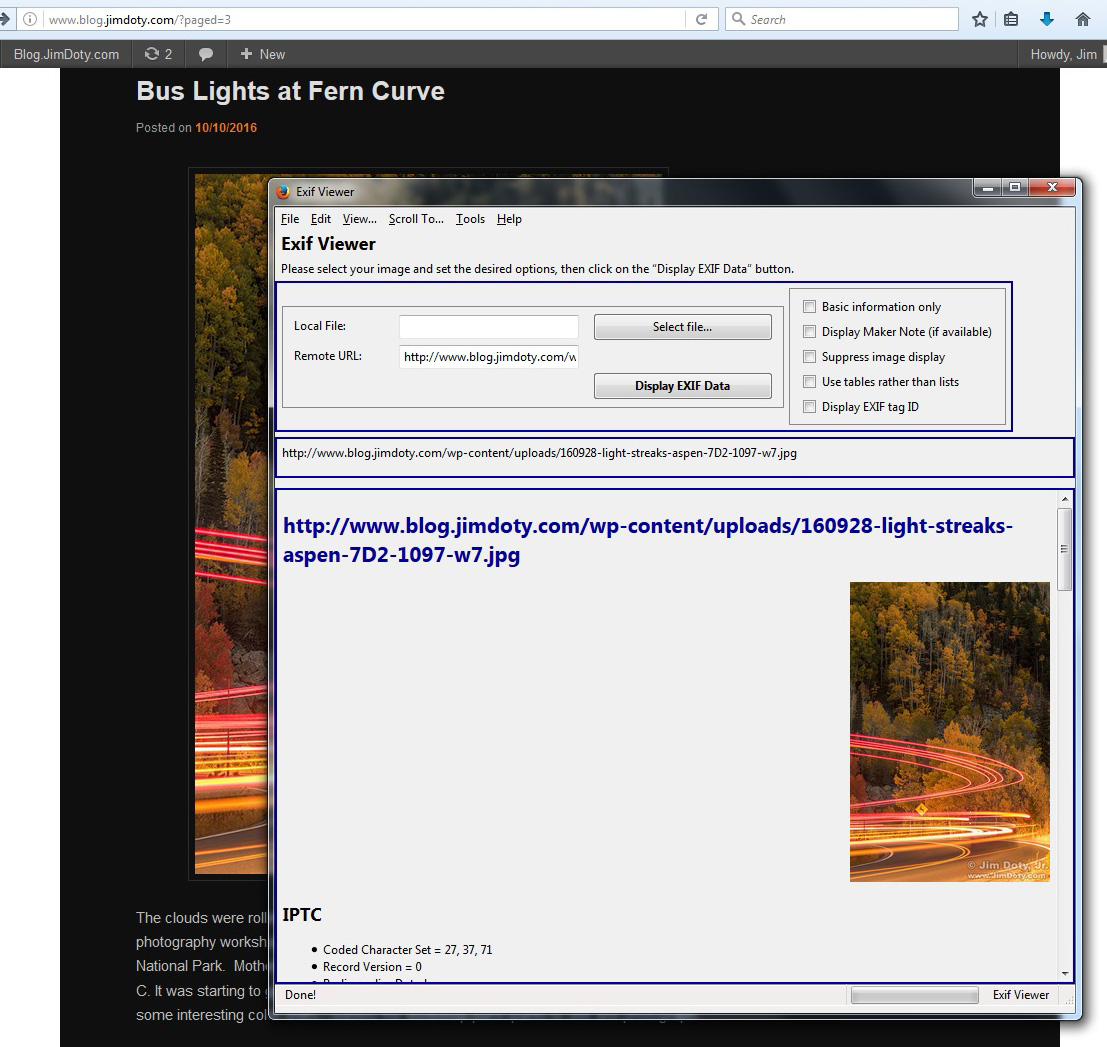Screen dimensions: 1107x1047
Task: Close the Exif Viewer window
Action: [1052, 187]
